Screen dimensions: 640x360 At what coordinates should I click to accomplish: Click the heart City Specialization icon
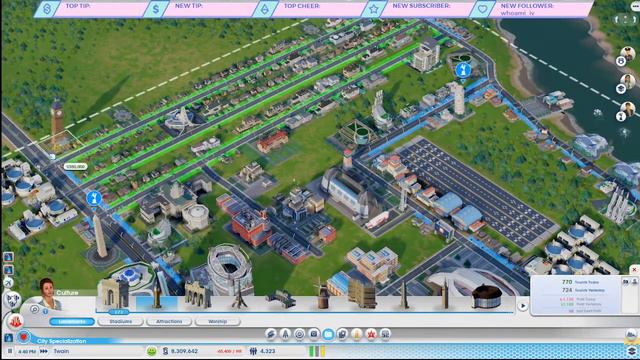click(24, 338)
